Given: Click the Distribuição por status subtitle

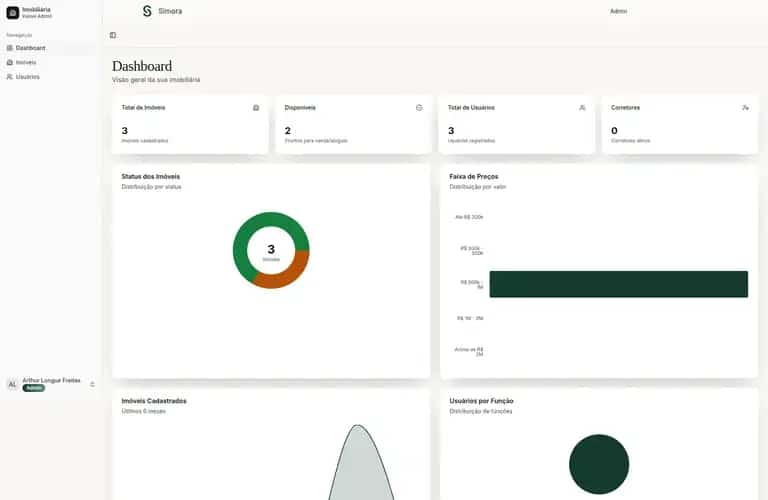Looking at the screenshot, I should (151, 187).
